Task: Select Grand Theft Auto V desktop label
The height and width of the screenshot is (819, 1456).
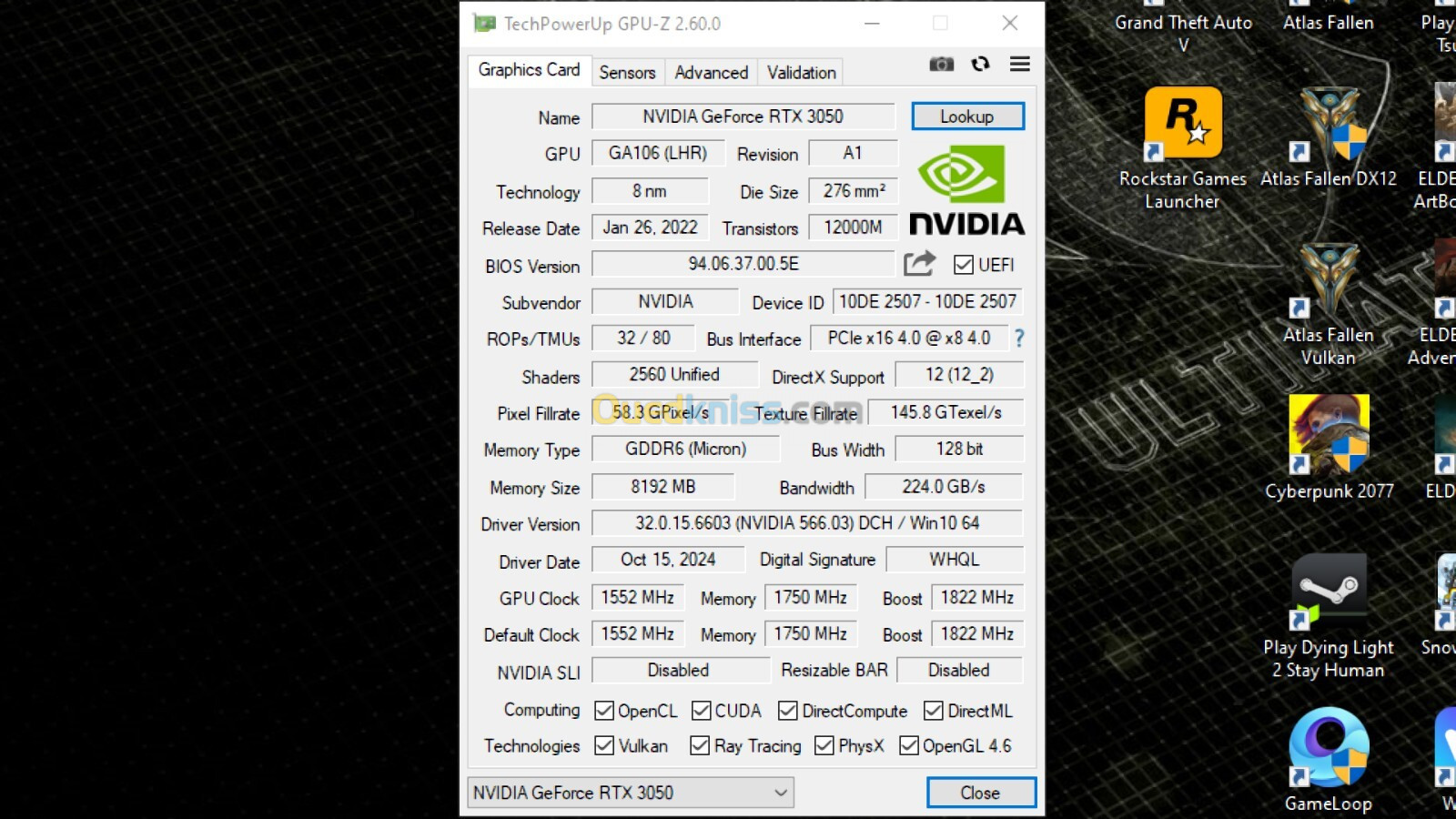Action: point(1183,34)
